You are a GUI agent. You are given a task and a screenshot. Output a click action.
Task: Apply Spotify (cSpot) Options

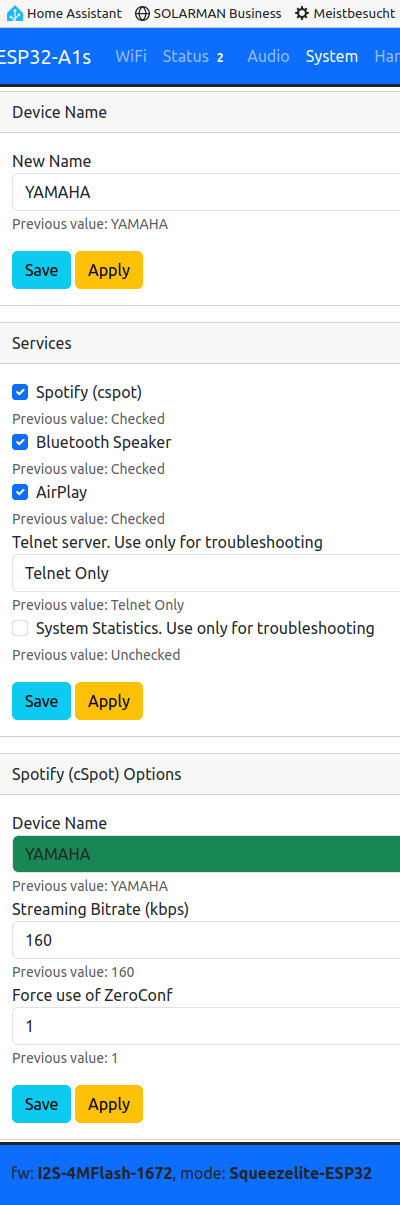point(109,1104)
